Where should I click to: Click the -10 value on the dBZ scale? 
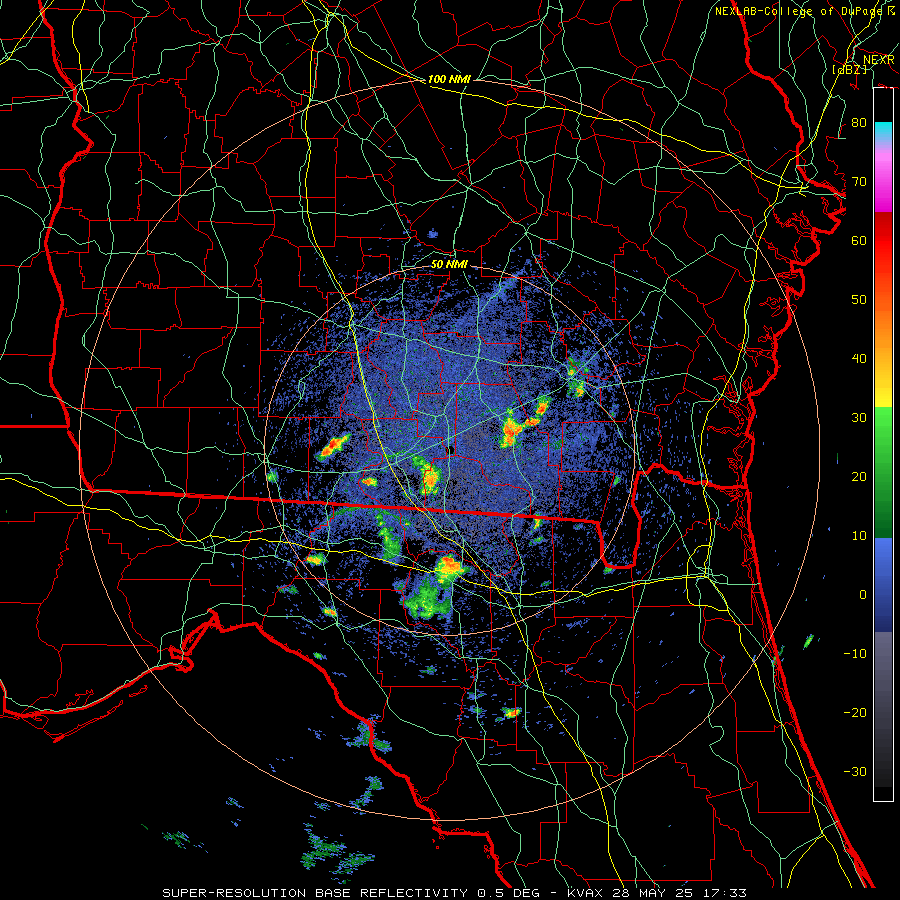tap(855, 654)
